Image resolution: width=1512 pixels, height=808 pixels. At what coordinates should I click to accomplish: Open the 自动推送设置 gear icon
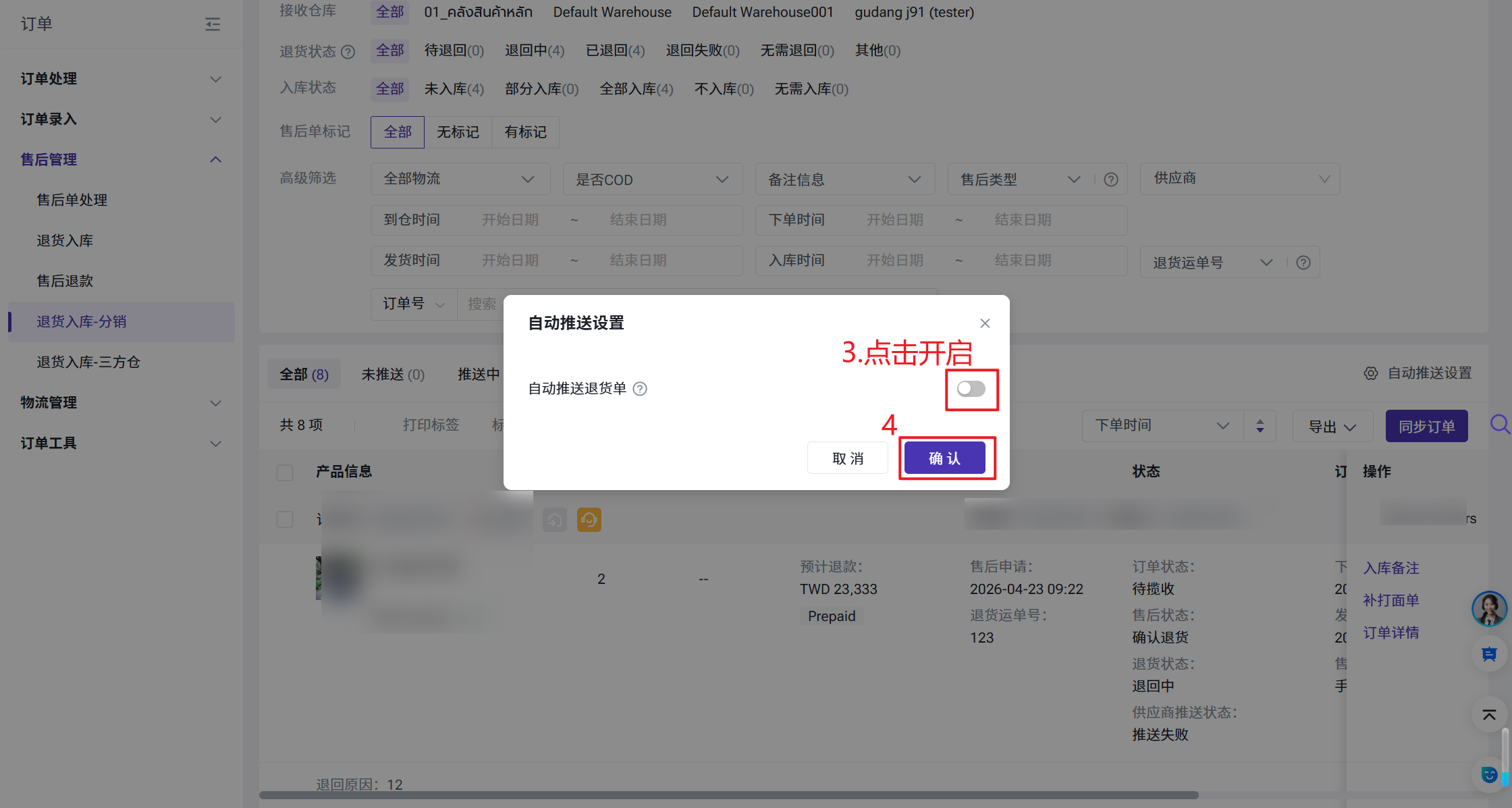tap(1370, 373)
